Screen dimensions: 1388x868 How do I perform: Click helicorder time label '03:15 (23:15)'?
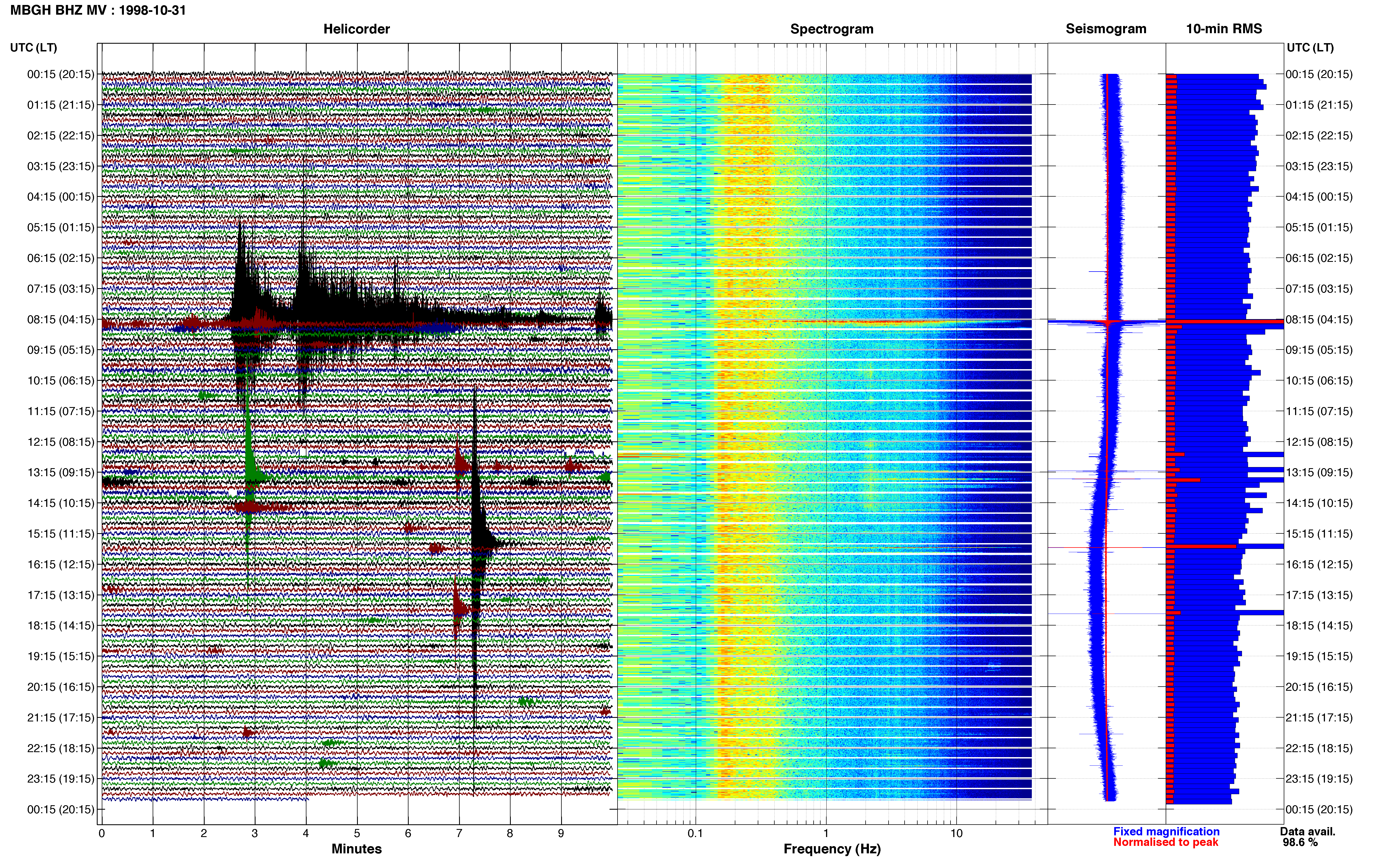[x=61, y=166]
